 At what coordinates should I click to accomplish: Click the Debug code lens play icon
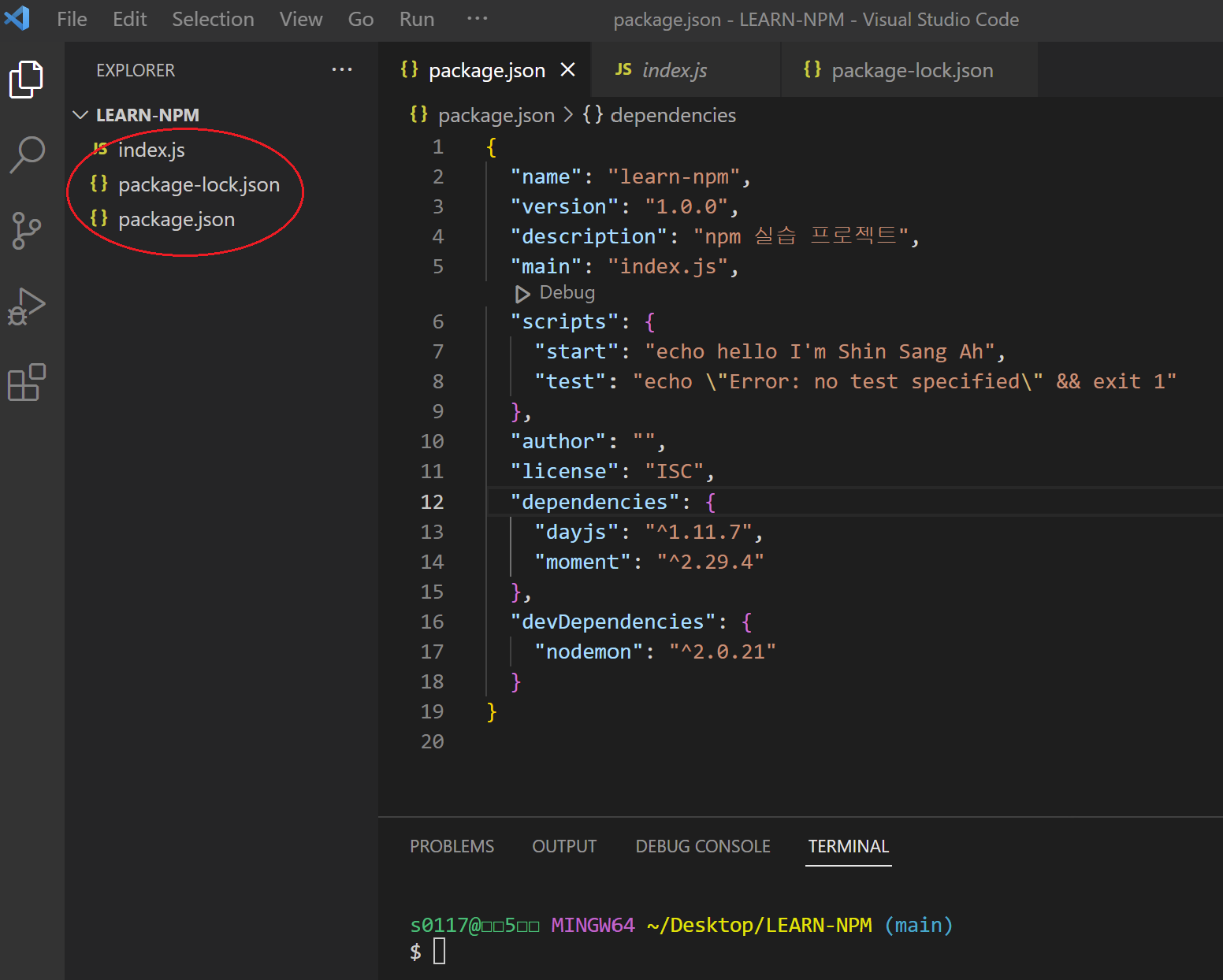click(522, 294)
